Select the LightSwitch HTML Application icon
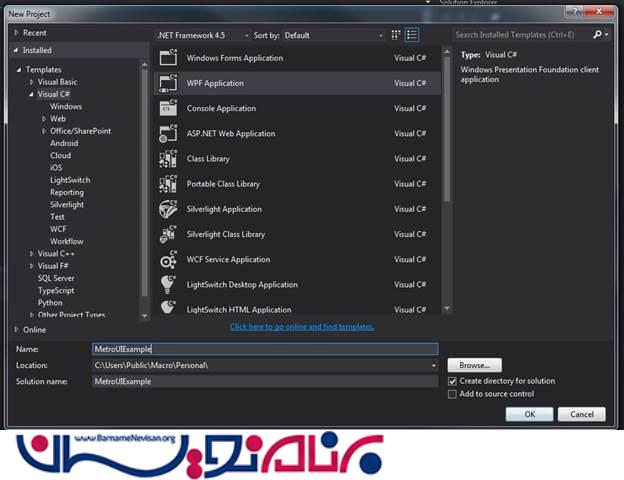Image resolution: width=624 pixels, height=480 pixels. click(168, 307)
